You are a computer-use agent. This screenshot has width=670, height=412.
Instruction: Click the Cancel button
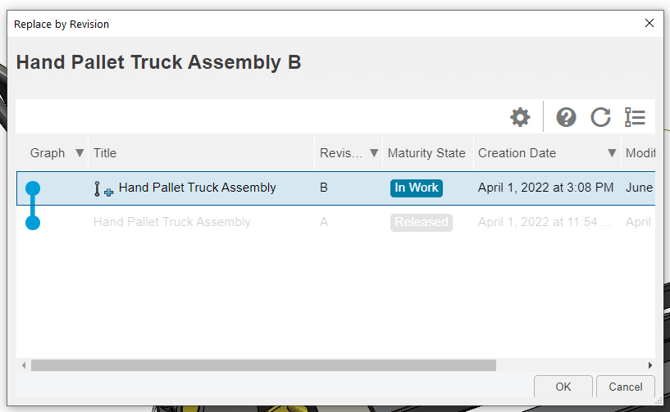[626, 387]
